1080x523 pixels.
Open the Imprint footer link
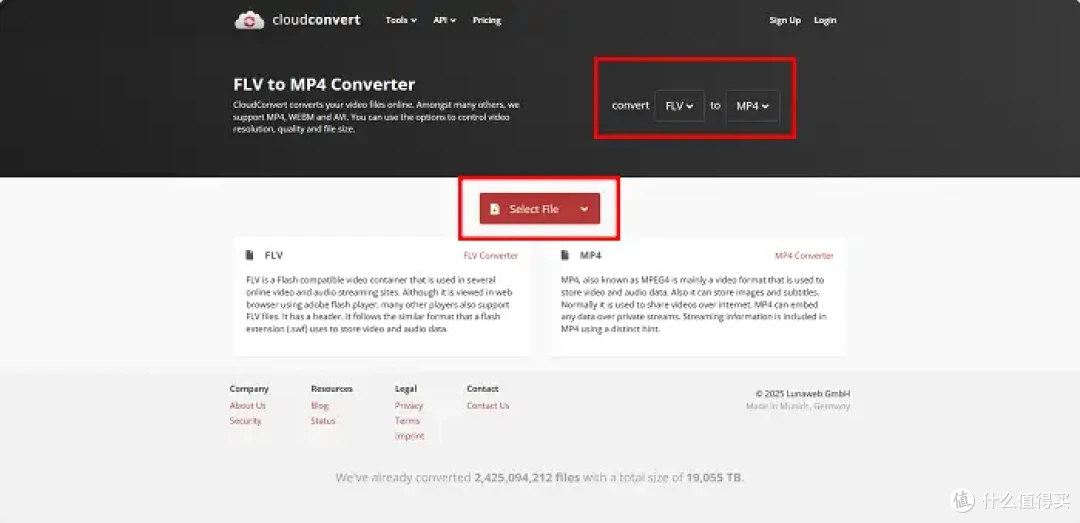pyautogui.click(x=410, y=436)
